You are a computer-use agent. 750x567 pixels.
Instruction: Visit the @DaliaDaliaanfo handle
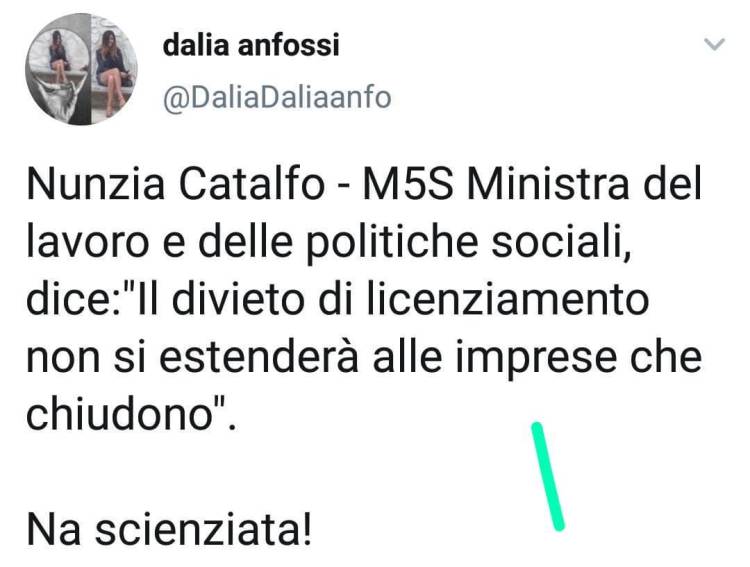[277, 98]
